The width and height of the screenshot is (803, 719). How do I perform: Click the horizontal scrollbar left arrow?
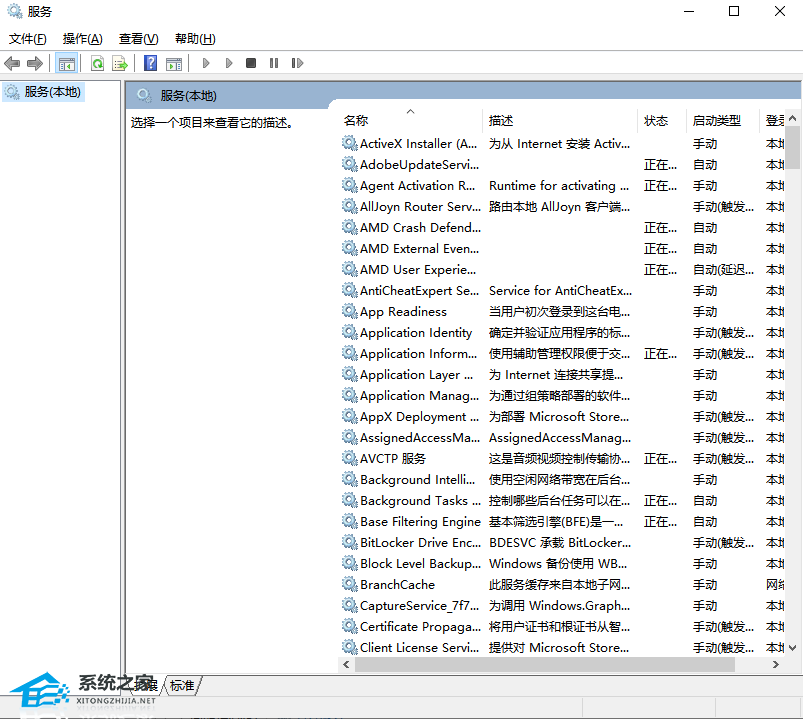[x=348, y=665]
